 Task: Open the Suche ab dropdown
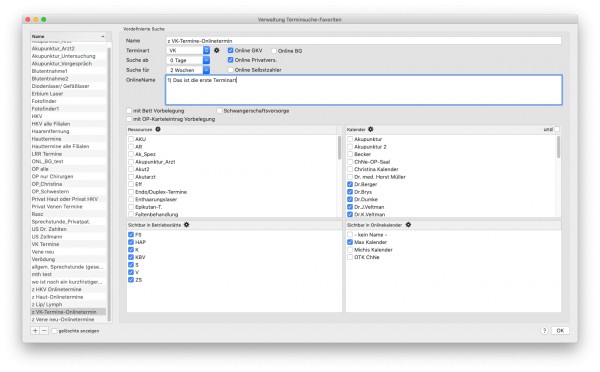188,60
